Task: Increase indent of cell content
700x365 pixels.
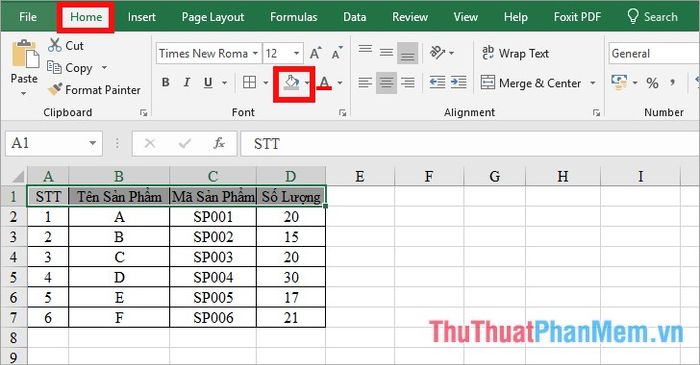Action: [458, 83]
